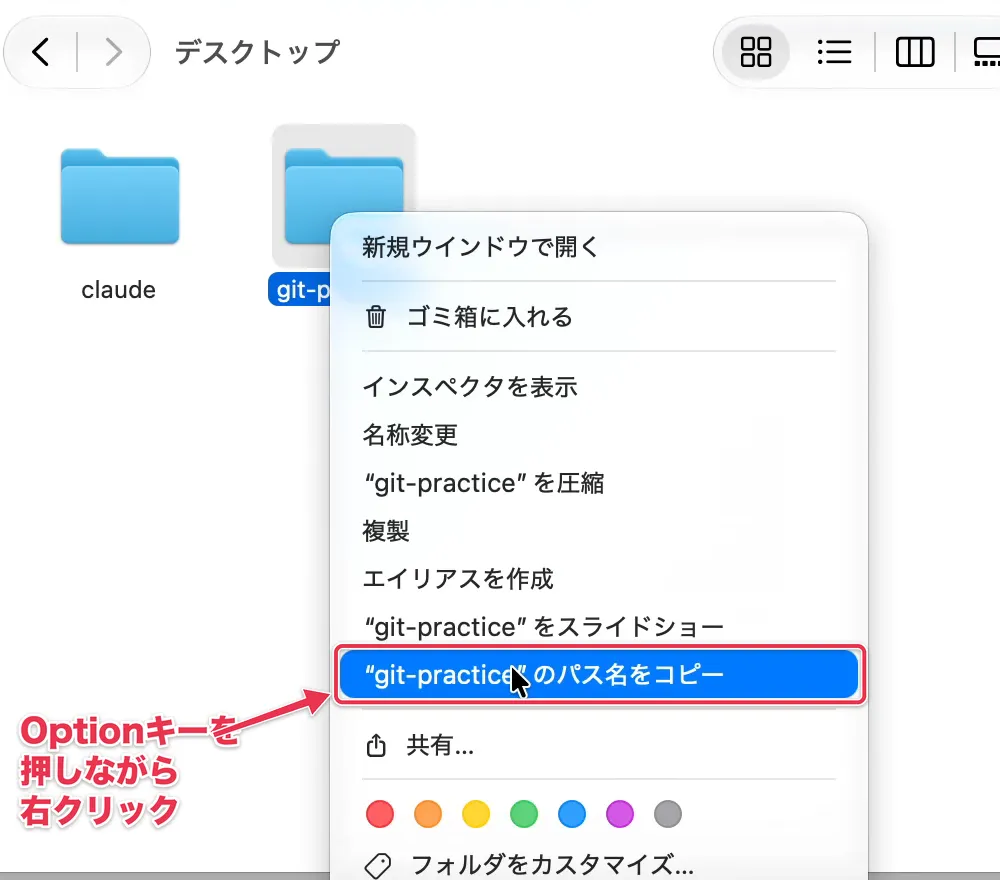1000x880 pixels.
Task: Select the claude folder icon
Action: pos(120,196)
